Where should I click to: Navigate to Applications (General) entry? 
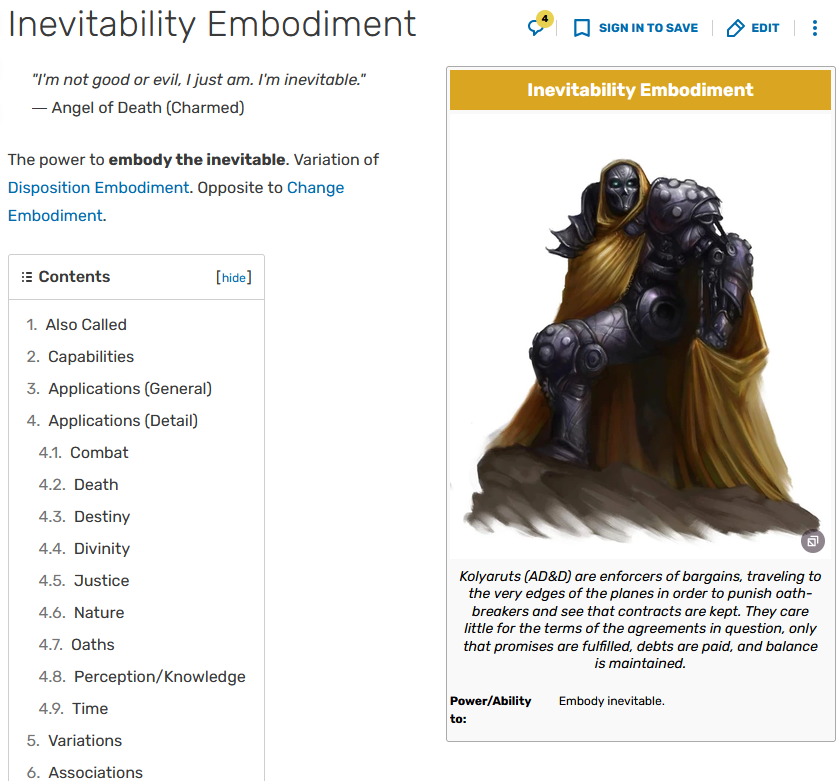(x=130, y=389)
